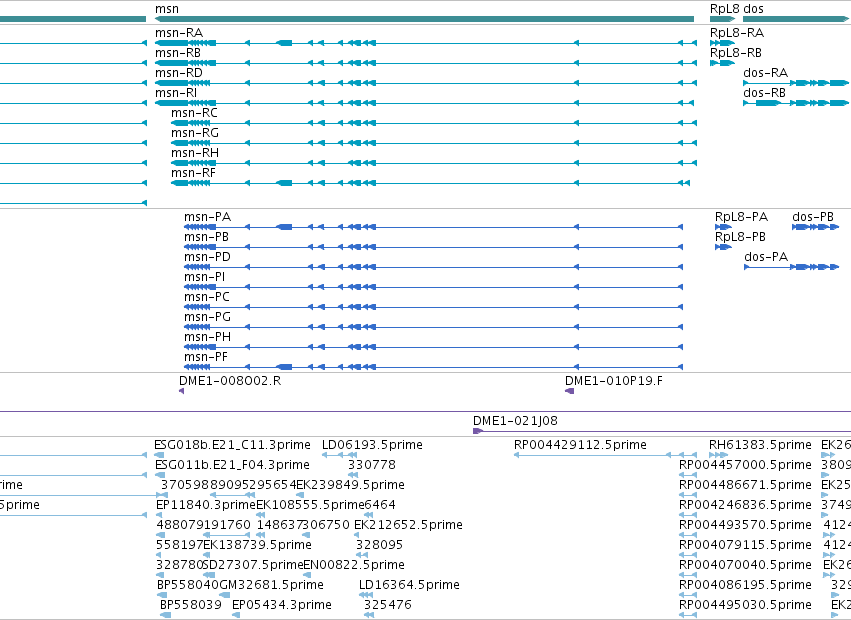This screenshot has height=620, width=851.
Task: Open the msn-PH protein label
Action: click(207, 337)
